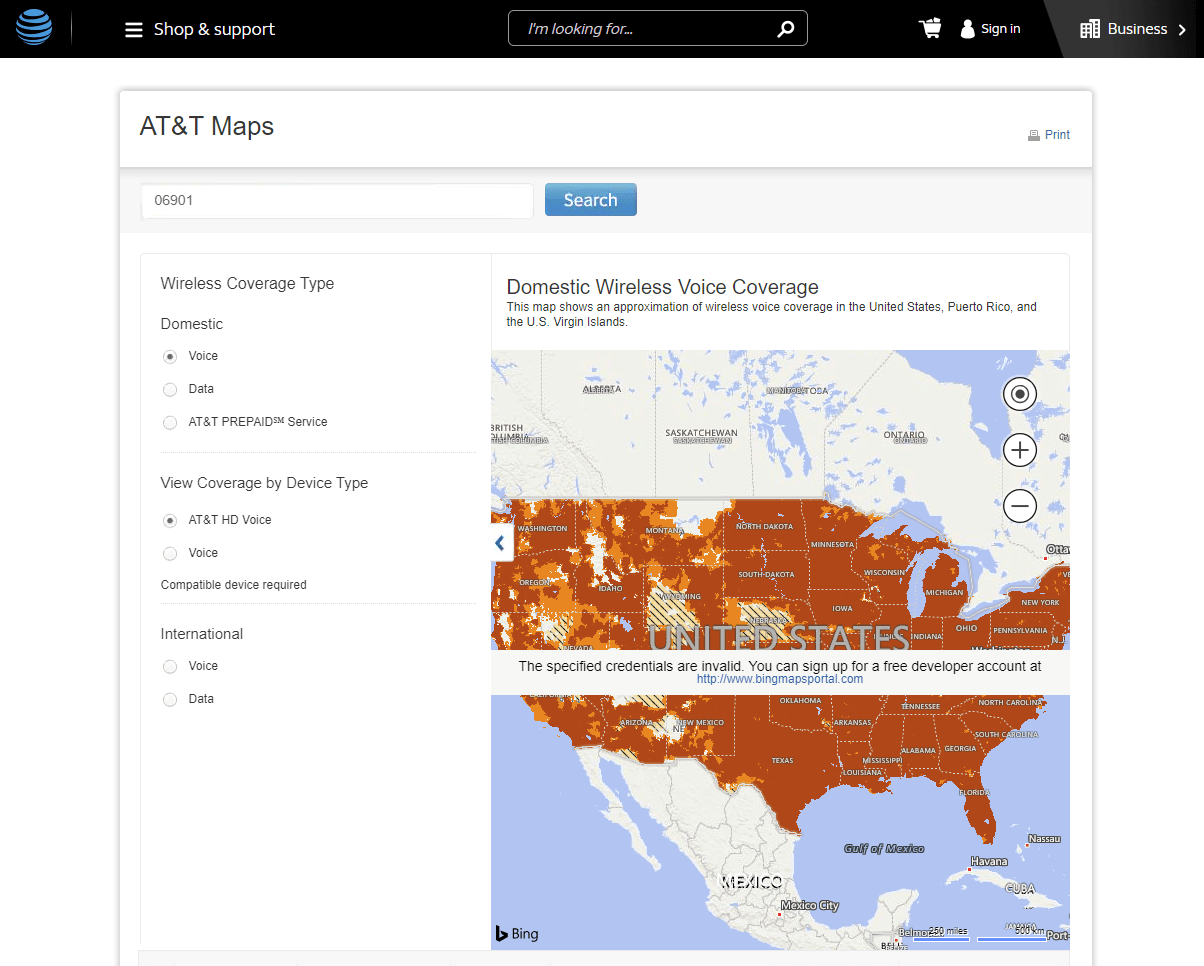Open the bingmapsportal.com link

click(779, 678)
